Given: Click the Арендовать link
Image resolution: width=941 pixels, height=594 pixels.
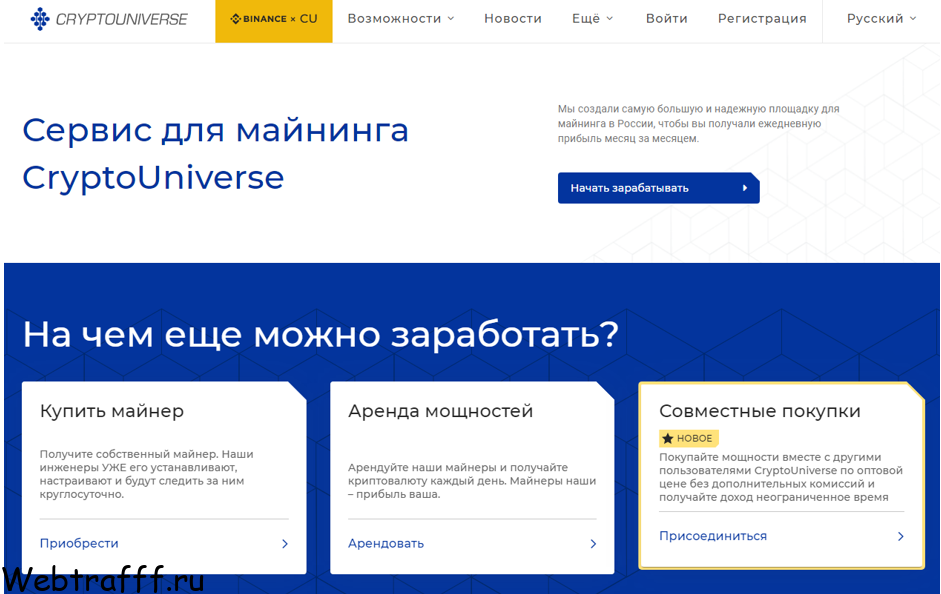Looking at the screenshot, I should 386,543.
